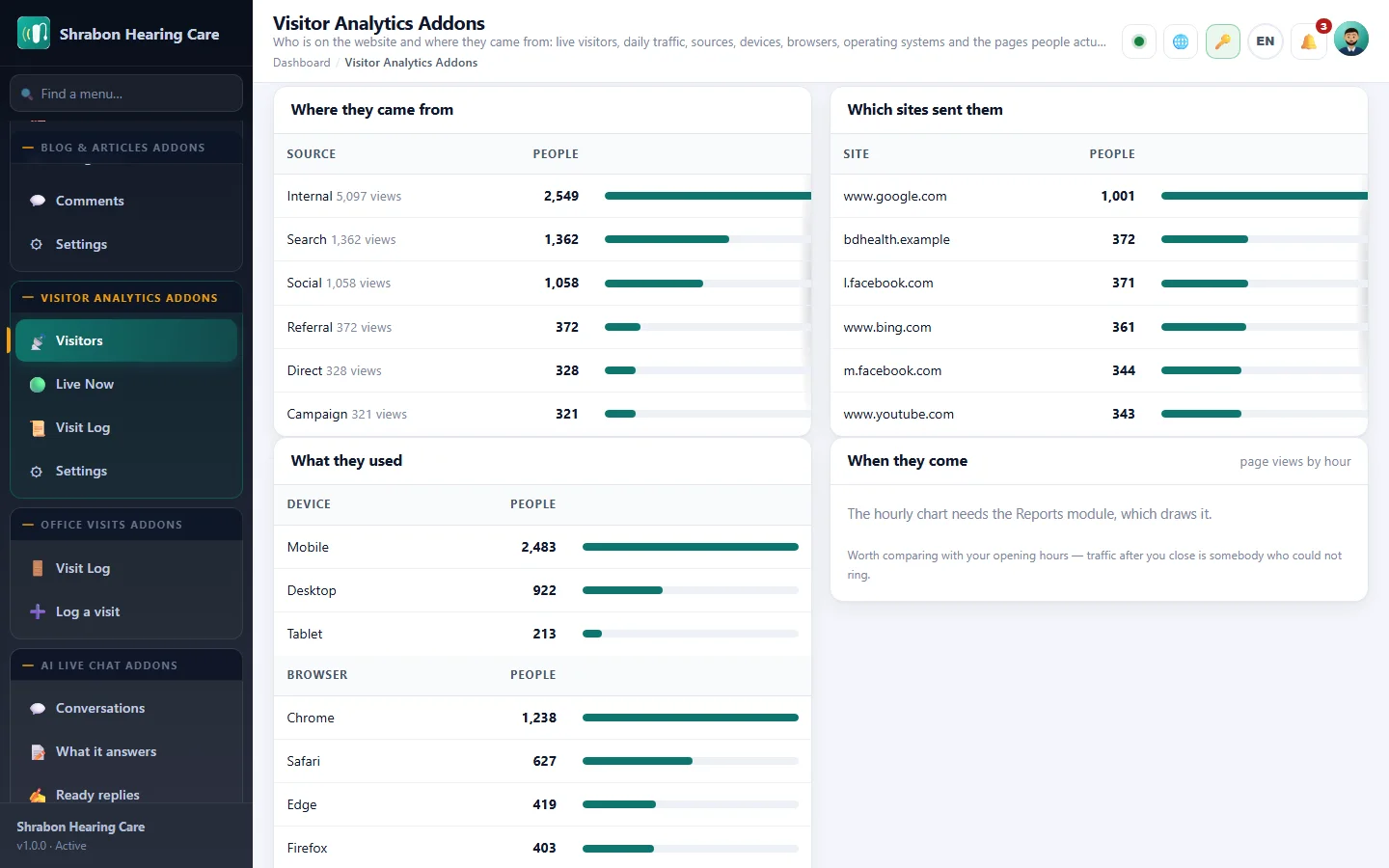Click gear icon of Visitor Analytics Settings
The image size is (1389, 868).
click(37, 472)
